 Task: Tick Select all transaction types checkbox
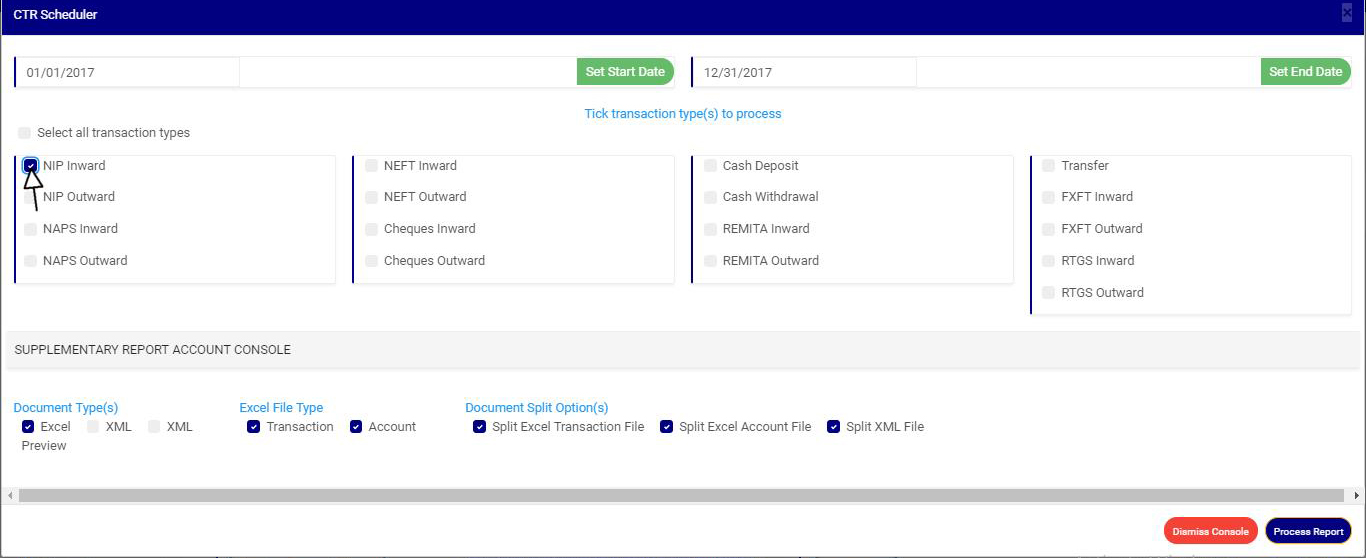24,133
